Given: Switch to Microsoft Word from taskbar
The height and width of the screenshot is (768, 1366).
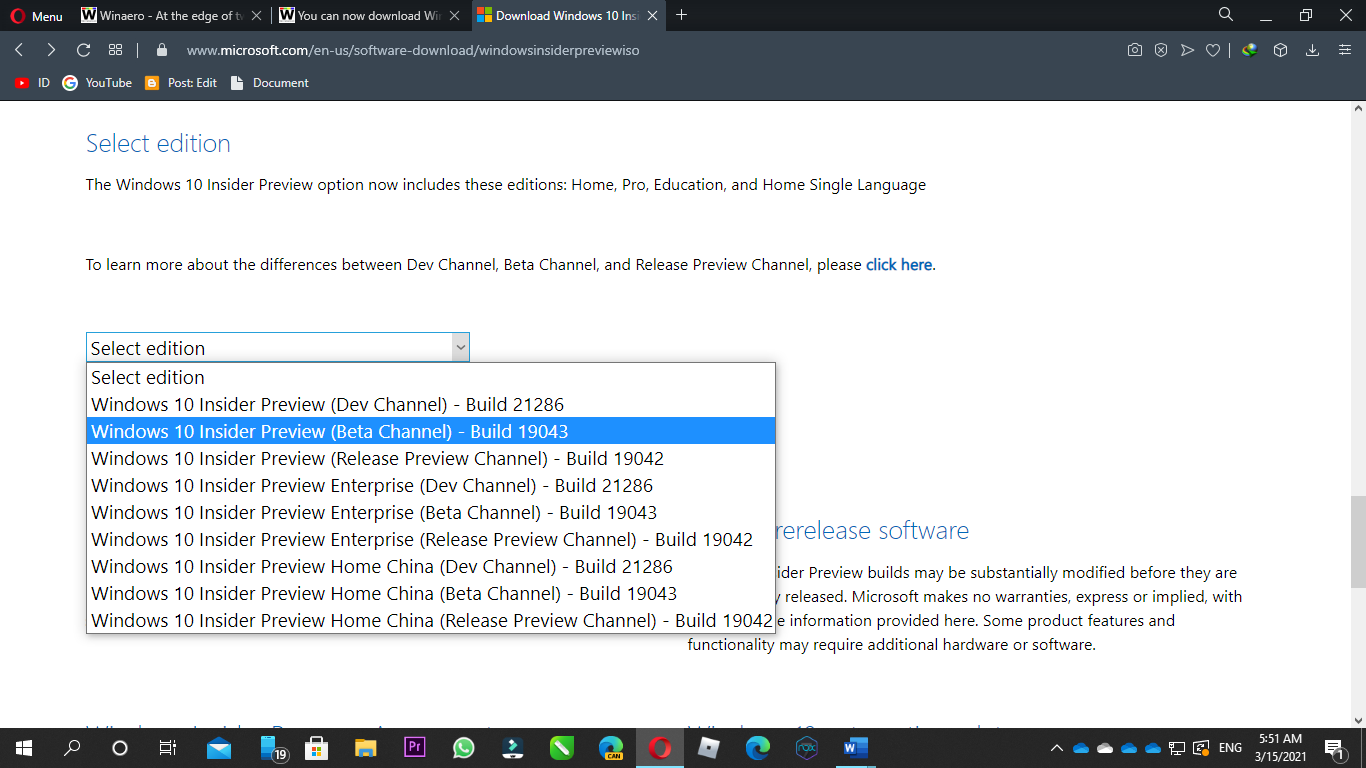Looking at the screenshot, I should coord(856,748).
